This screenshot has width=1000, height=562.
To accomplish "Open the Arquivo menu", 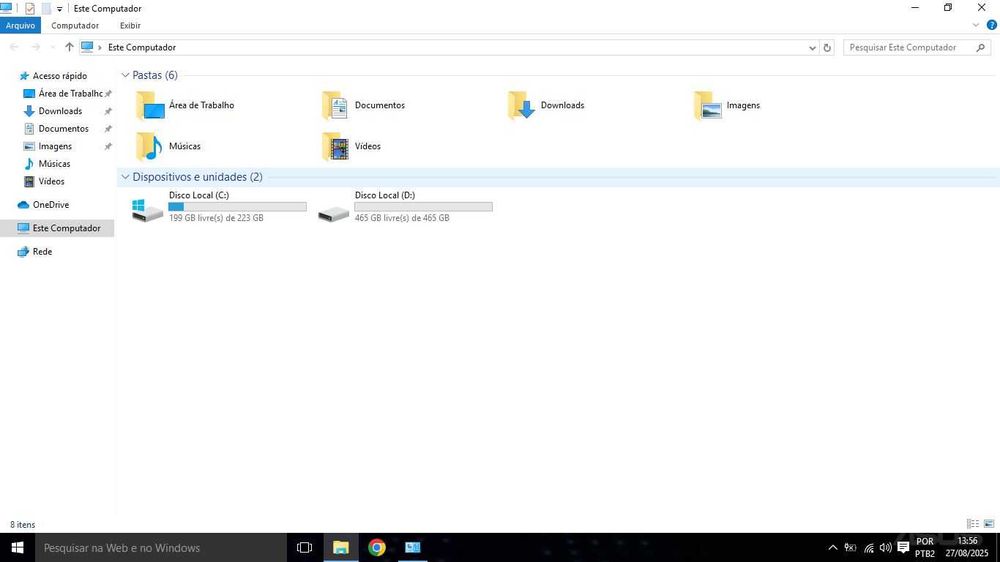I will 20,26.
